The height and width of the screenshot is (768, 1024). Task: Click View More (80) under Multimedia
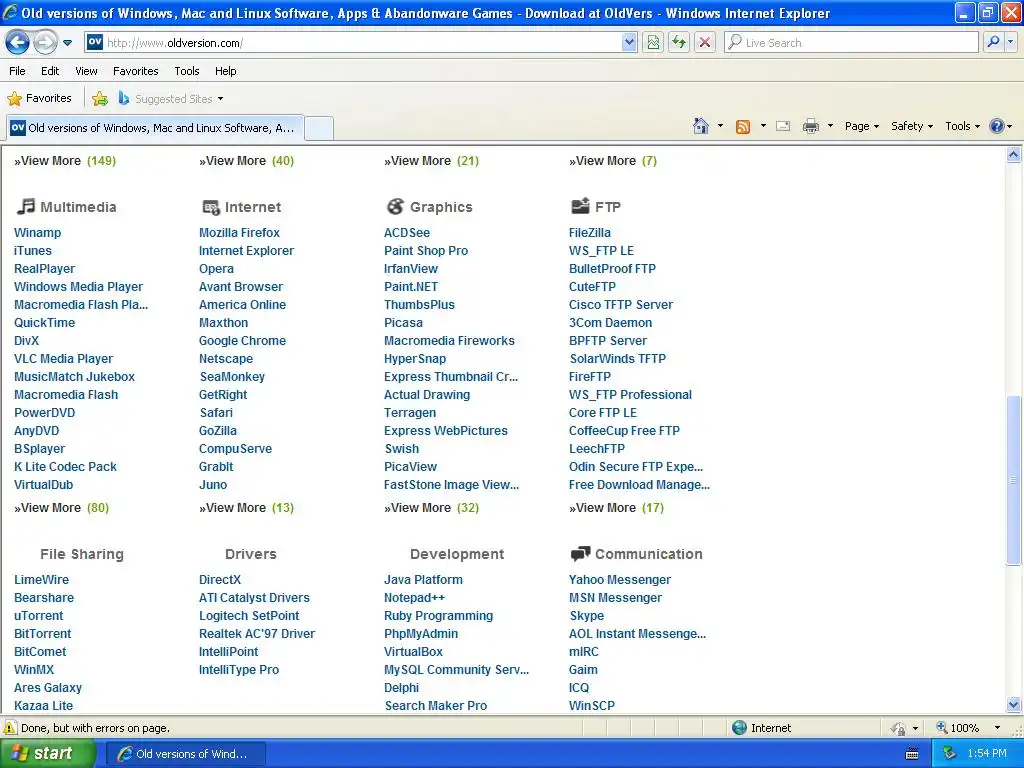tap(61, 507)
